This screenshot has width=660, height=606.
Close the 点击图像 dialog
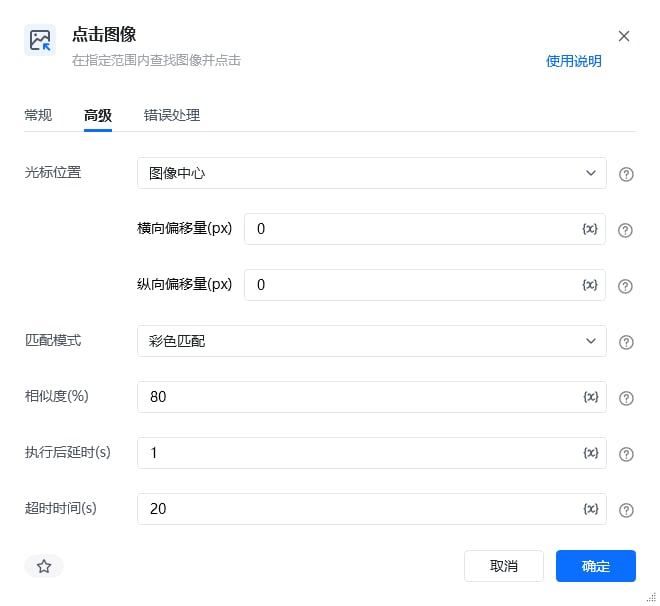[624, 36]
